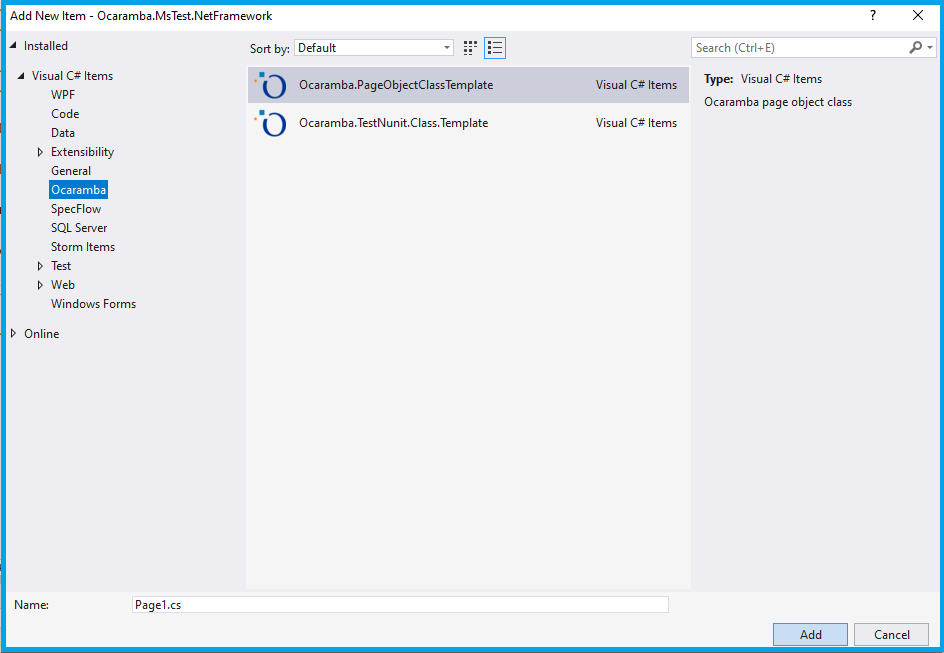Open the dialog help question mark
This screenshot has height=653, width=944.
point(873,16)
